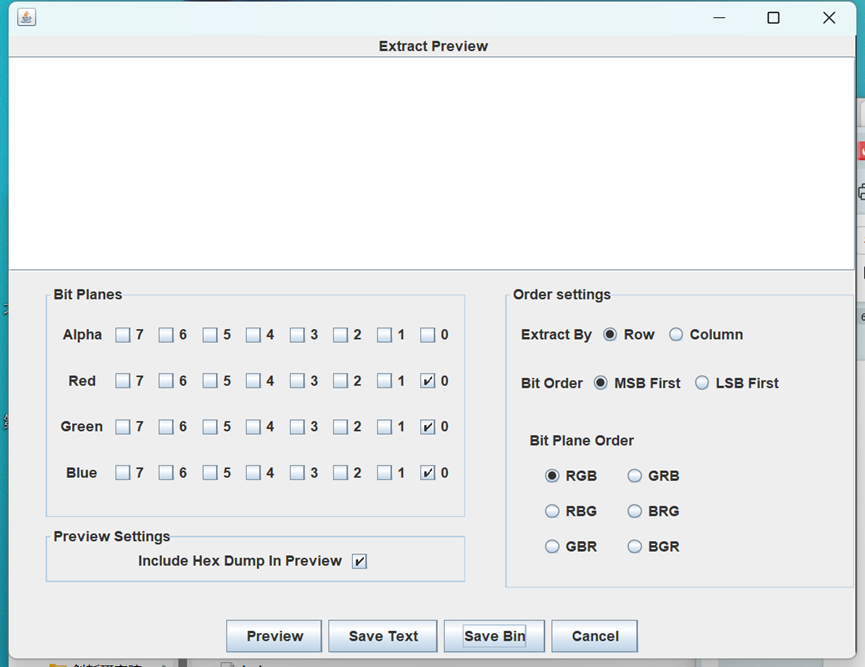
Task: Check the Green bit 7 checkbox
Action: [x=122, y=426]
